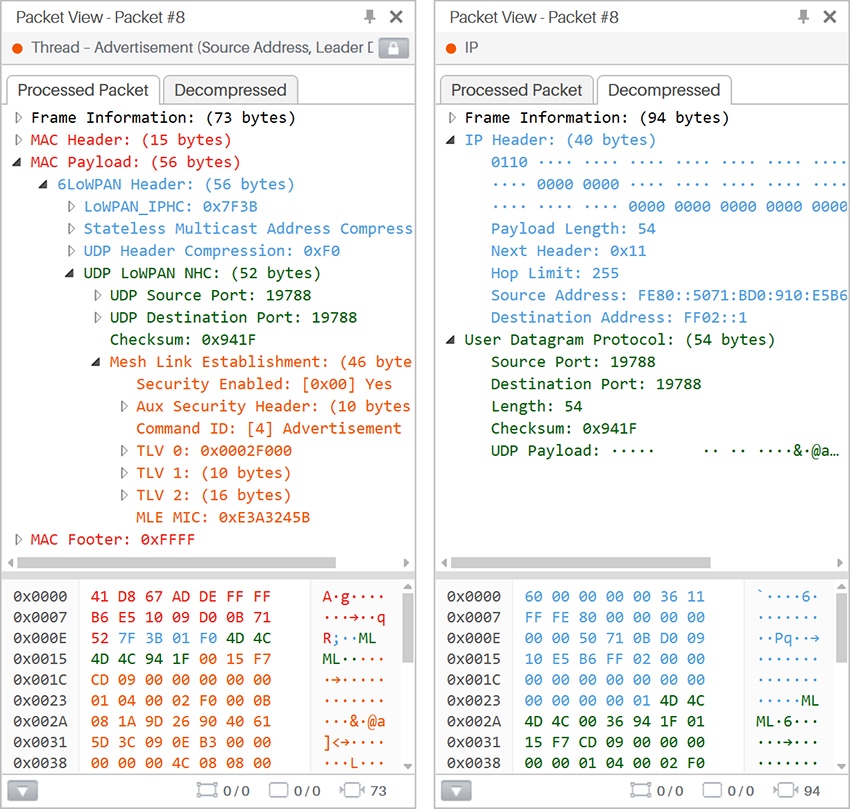Select MLE MIC: 0xE3A3245B row
The width and height of the screenshot is (850, 809).
223,518
